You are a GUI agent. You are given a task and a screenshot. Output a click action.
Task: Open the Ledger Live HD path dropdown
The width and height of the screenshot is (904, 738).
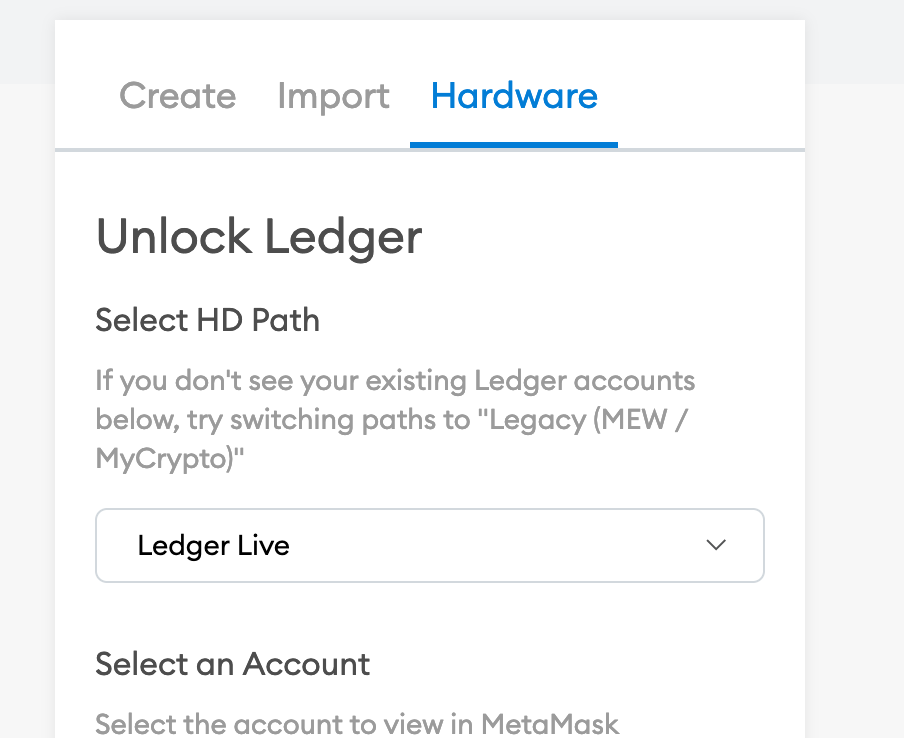point(429,546)
